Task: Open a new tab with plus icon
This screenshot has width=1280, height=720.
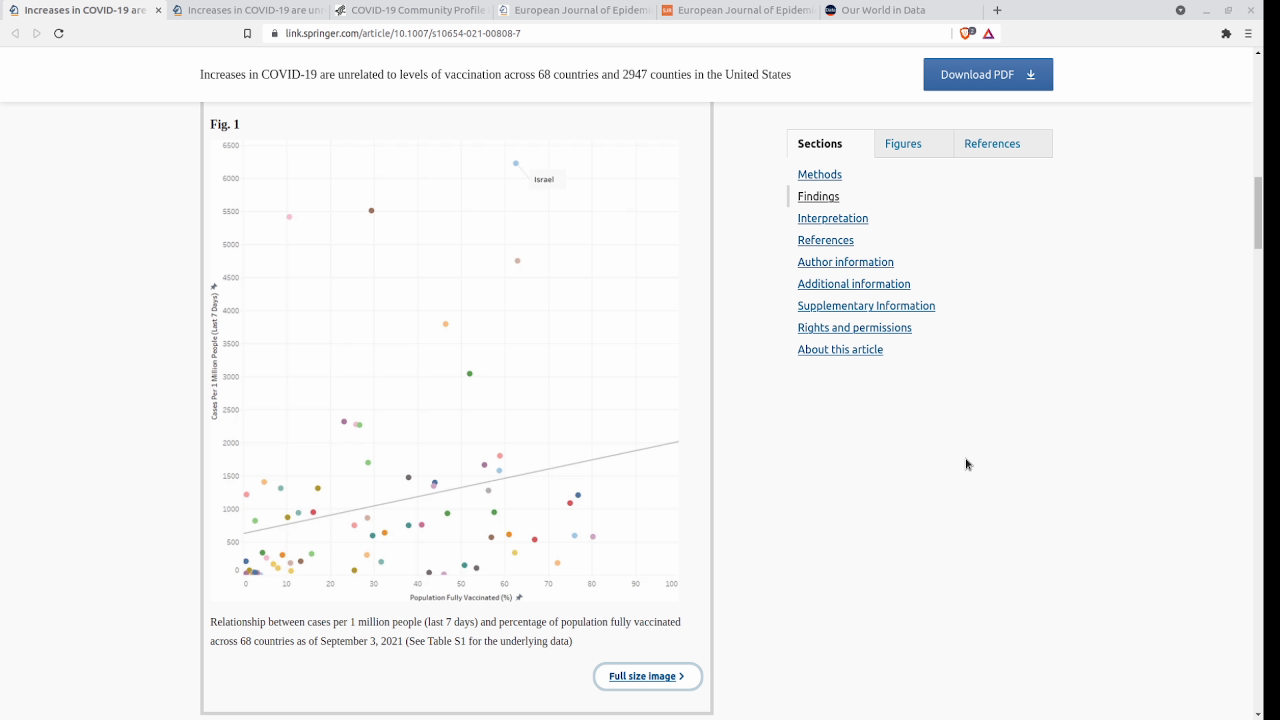Action: (x=997, y=10)
